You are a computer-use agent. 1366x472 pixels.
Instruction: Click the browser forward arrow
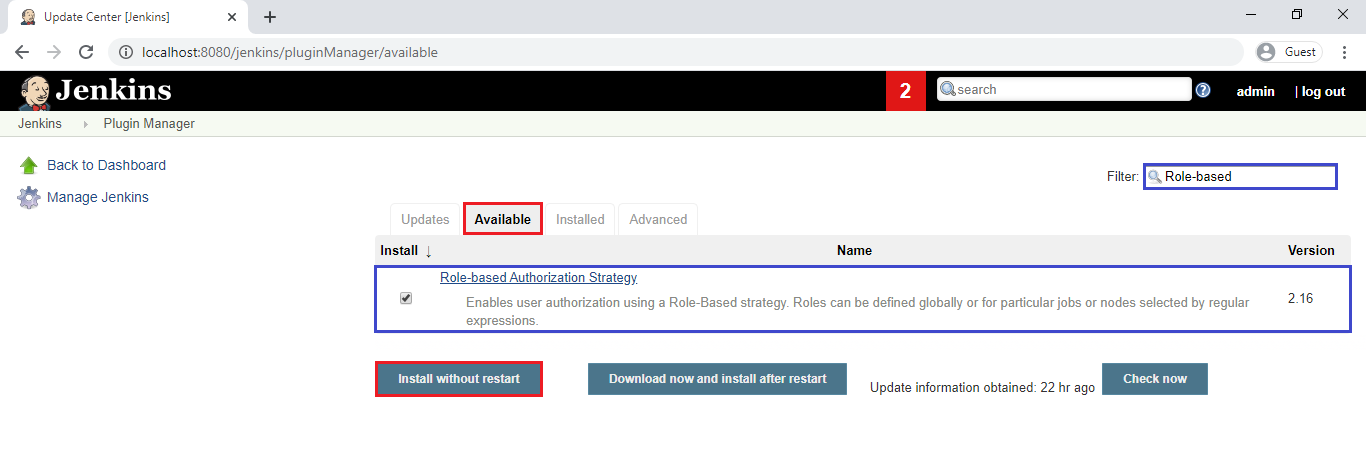[x=54, y=52]
